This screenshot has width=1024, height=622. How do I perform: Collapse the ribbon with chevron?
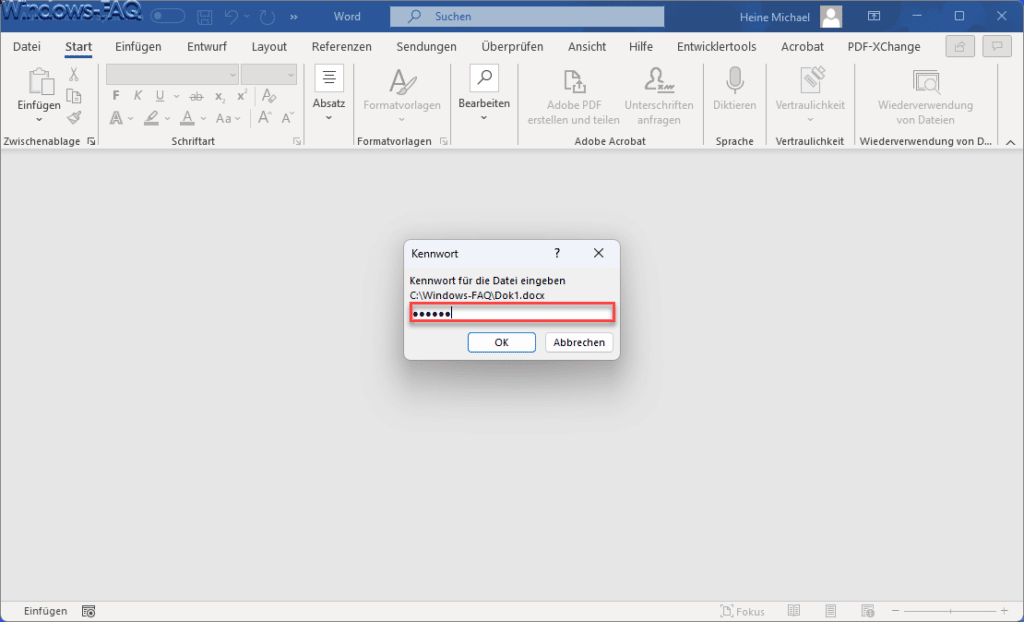(1010, 142)
